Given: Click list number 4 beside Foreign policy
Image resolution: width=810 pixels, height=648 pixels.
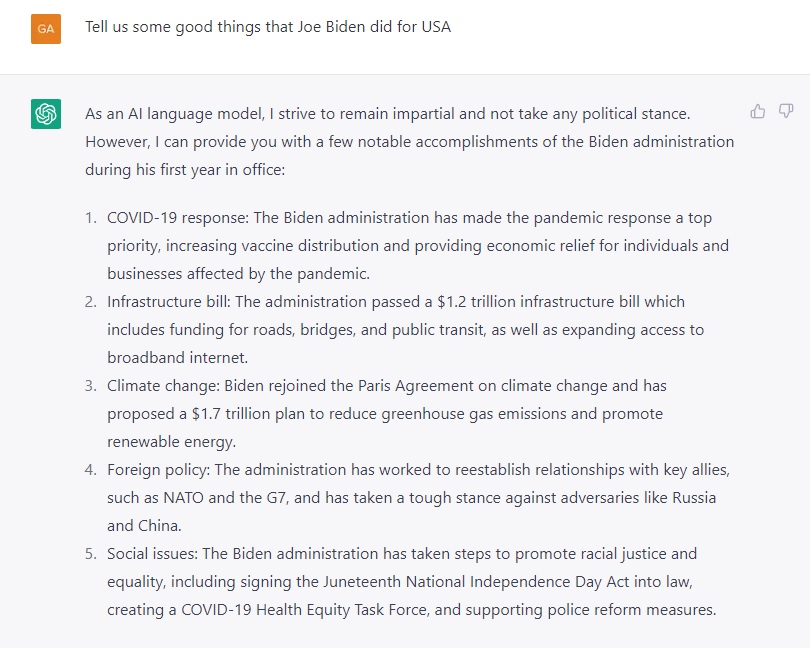Looking at the screenshot, I should pos(90,469).
